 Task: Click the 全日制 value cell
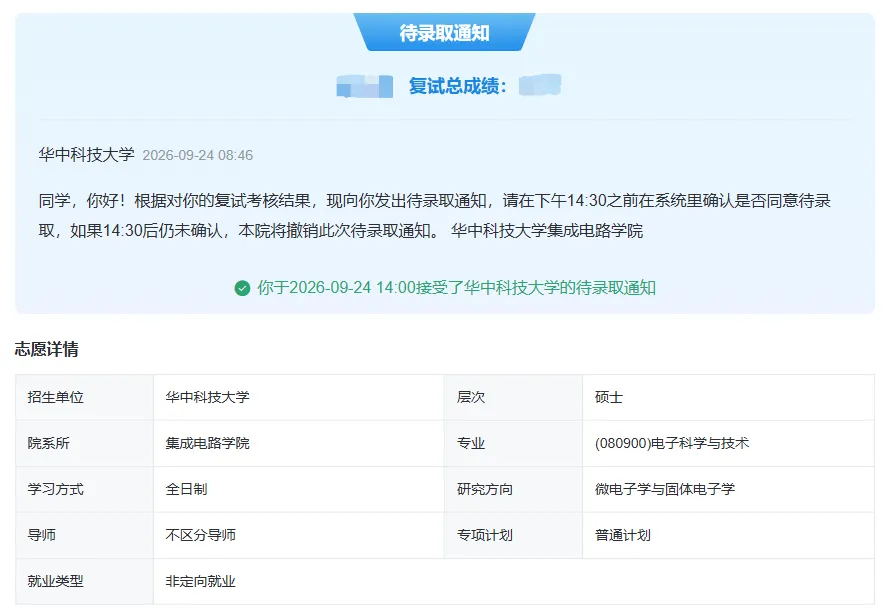pyautogui.click(x=299, y=489)
